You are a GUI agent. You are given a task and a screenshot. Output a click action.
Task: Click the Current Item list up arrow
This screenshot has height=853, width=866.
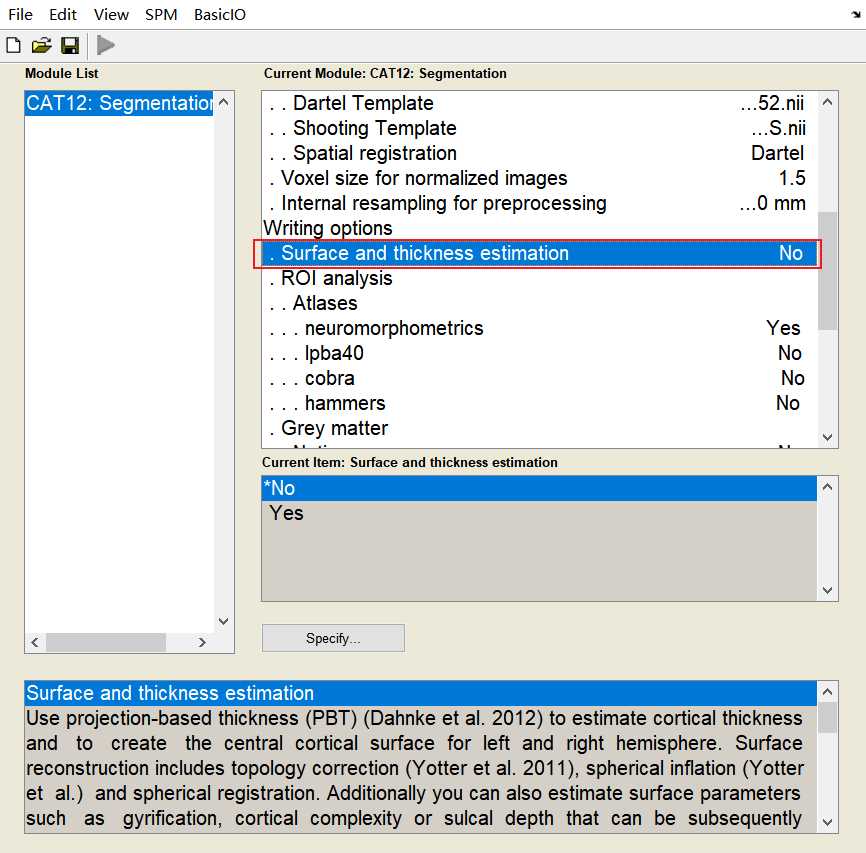point(827,487)
